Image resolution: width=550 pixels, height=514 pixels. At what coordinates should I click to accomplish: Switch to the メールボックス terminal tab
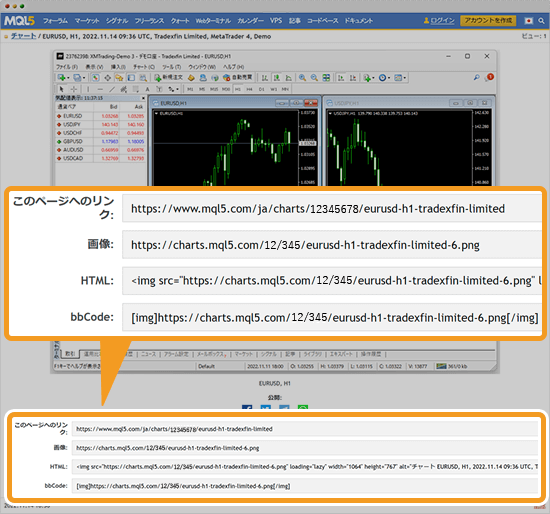(211, 354)
